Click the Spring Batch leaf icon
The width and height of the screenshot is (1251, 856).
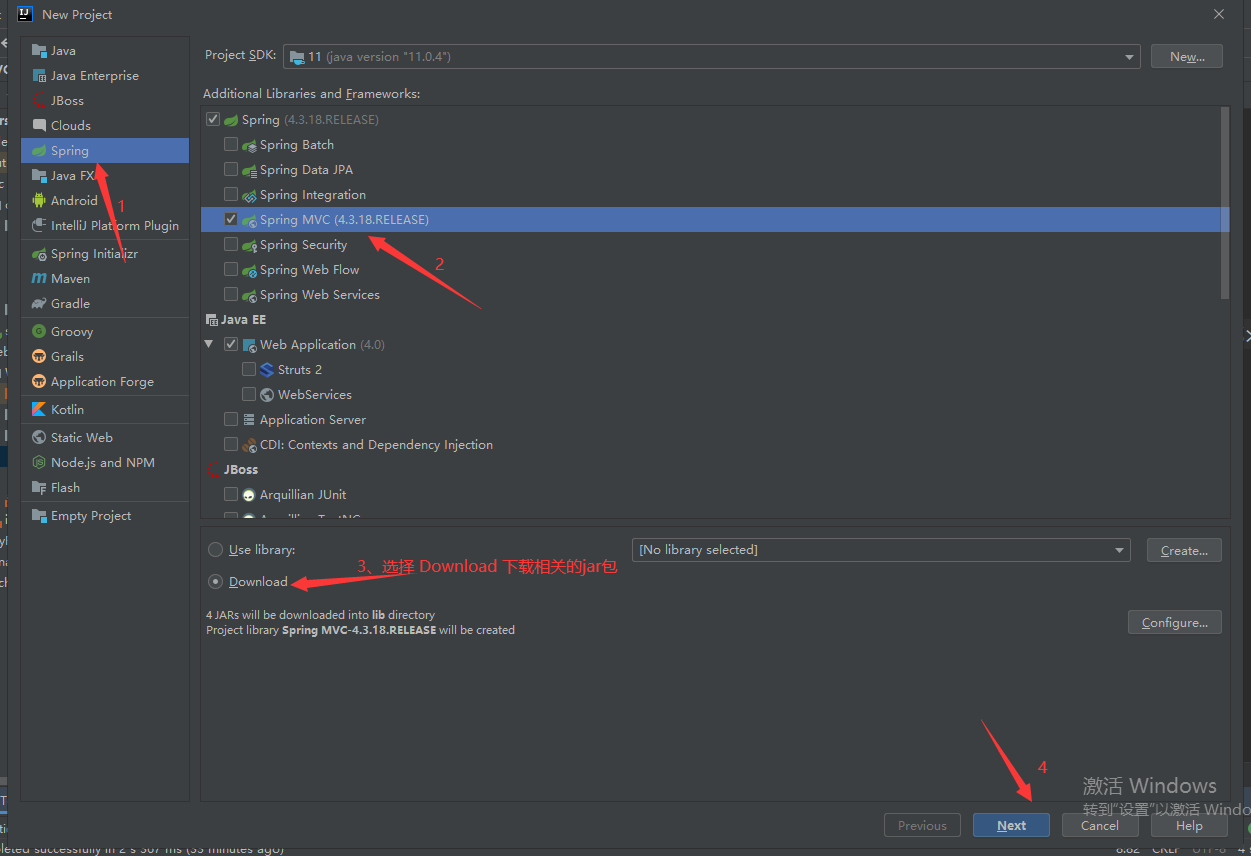249,145
